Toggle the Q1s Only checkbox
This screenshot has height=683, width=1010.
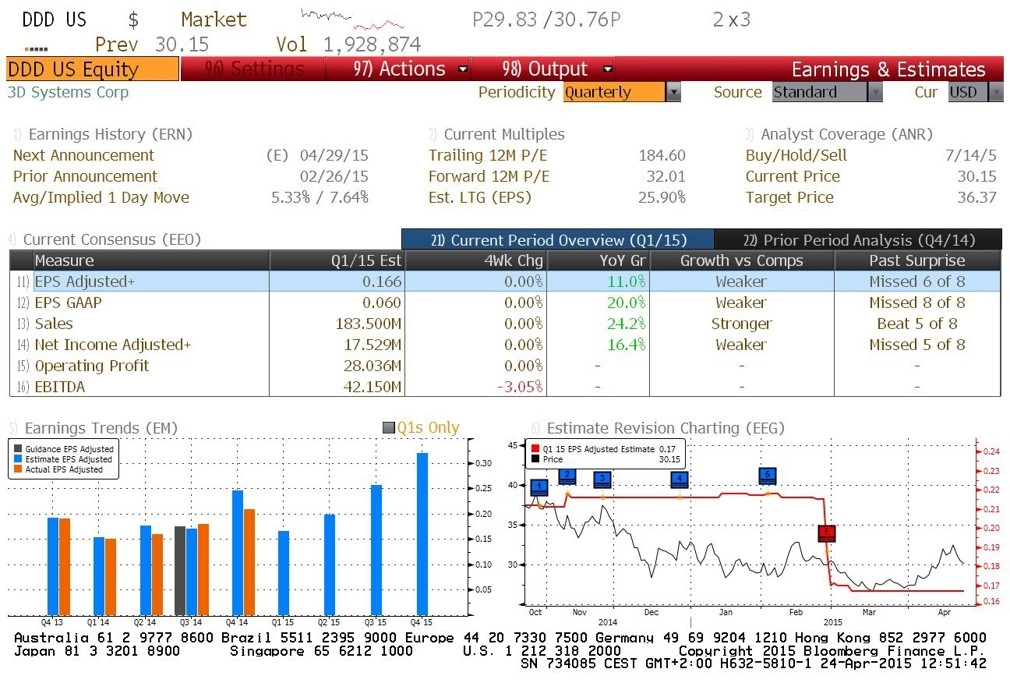[x=388, y=428]
